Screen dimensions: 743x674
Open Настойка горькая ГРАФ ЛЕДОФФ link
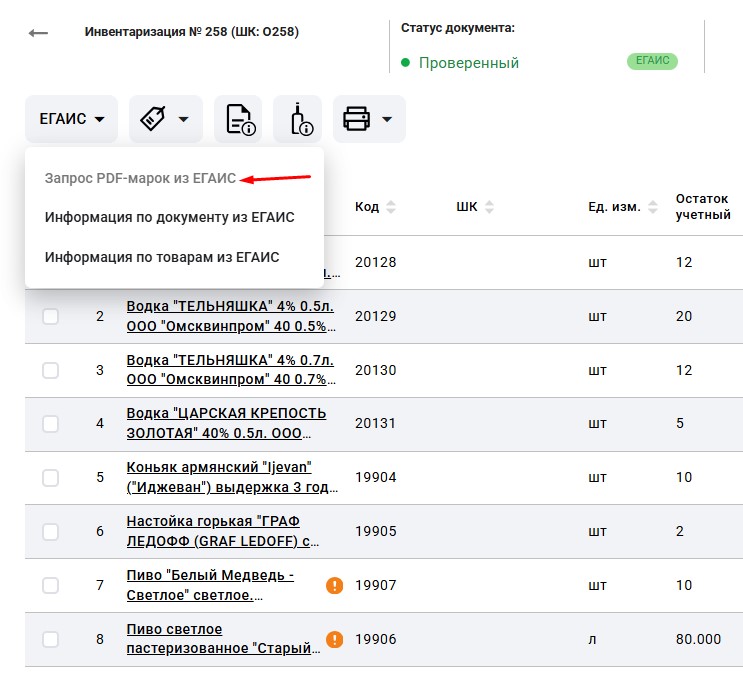point(223,531)
